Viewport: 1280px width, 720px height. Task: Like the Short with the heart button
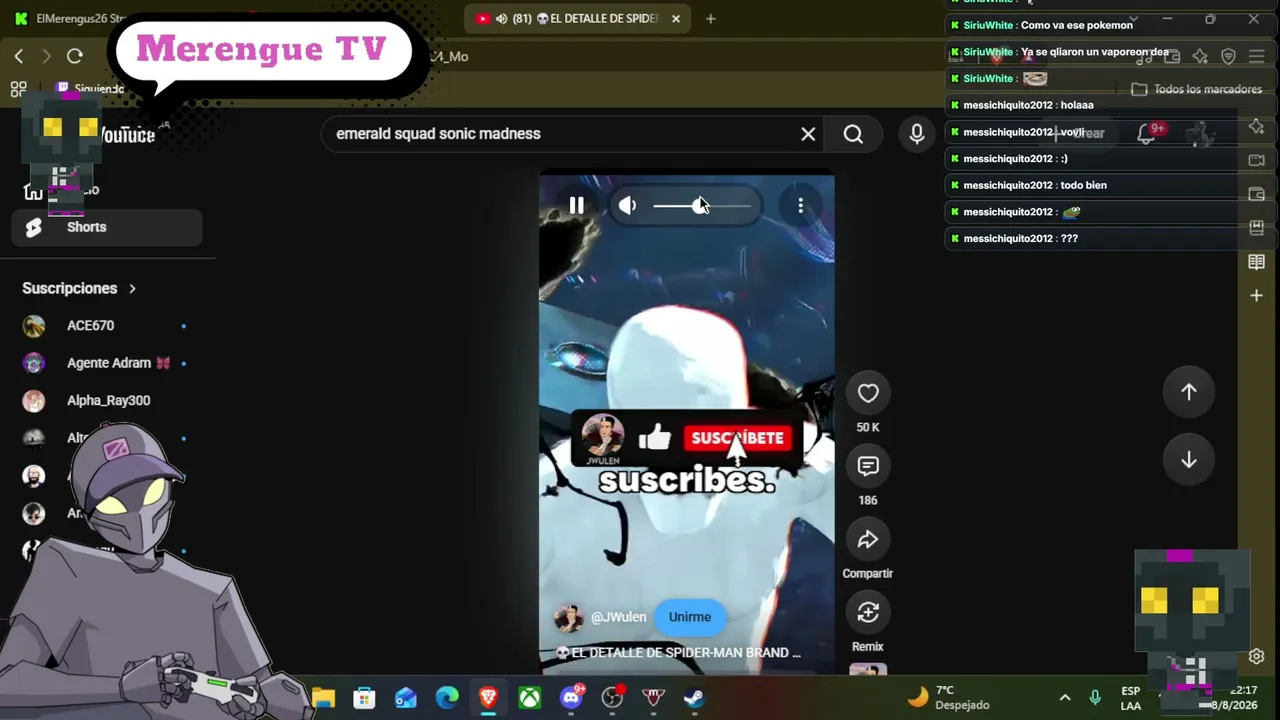[868, 394]
